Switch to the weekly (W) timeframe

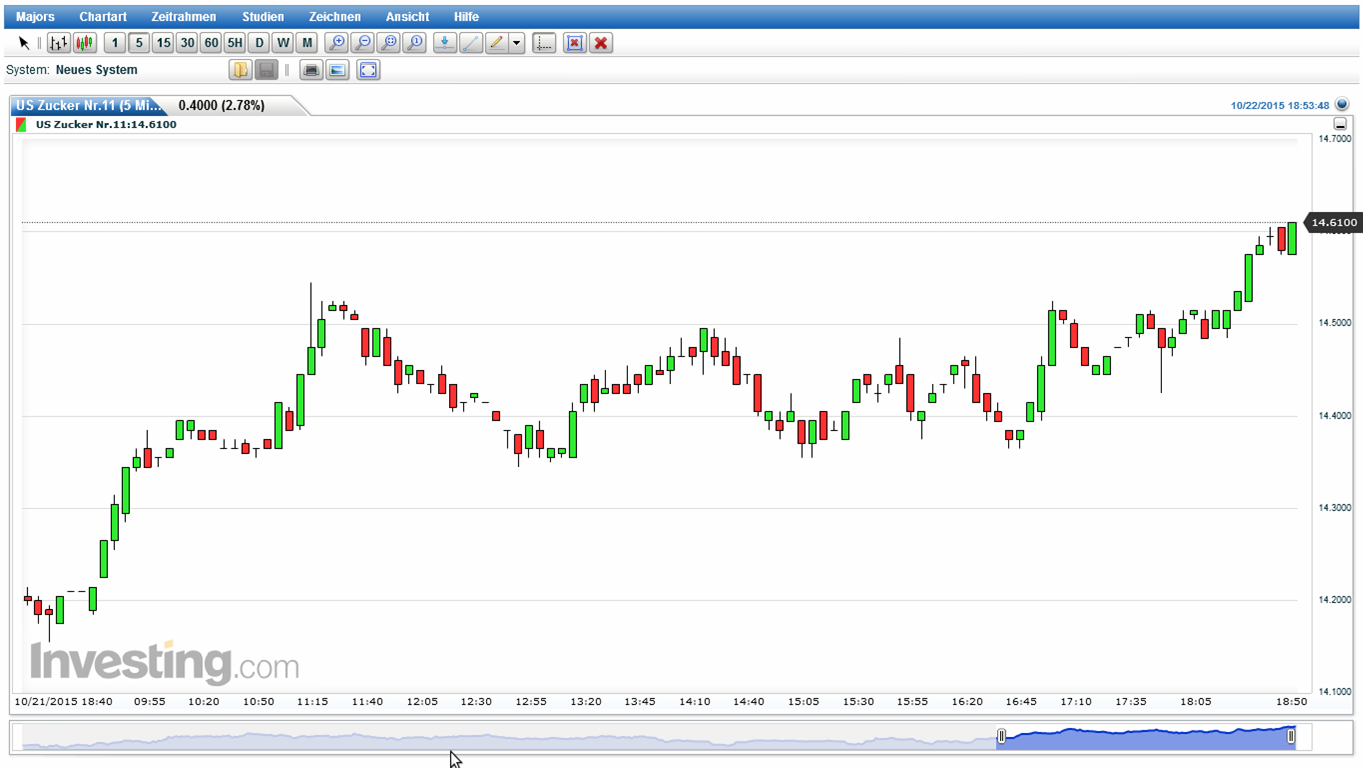click(x=283, y=43)
